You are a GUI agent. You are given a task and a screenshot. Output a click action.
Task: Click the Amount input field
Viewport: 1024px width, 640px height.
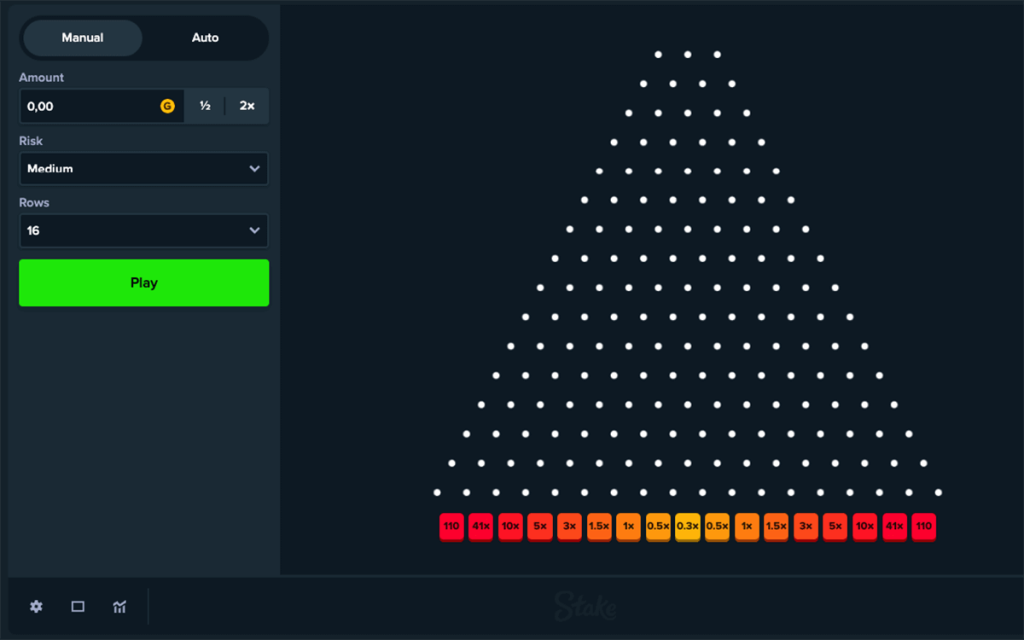[x=90, y=106]
